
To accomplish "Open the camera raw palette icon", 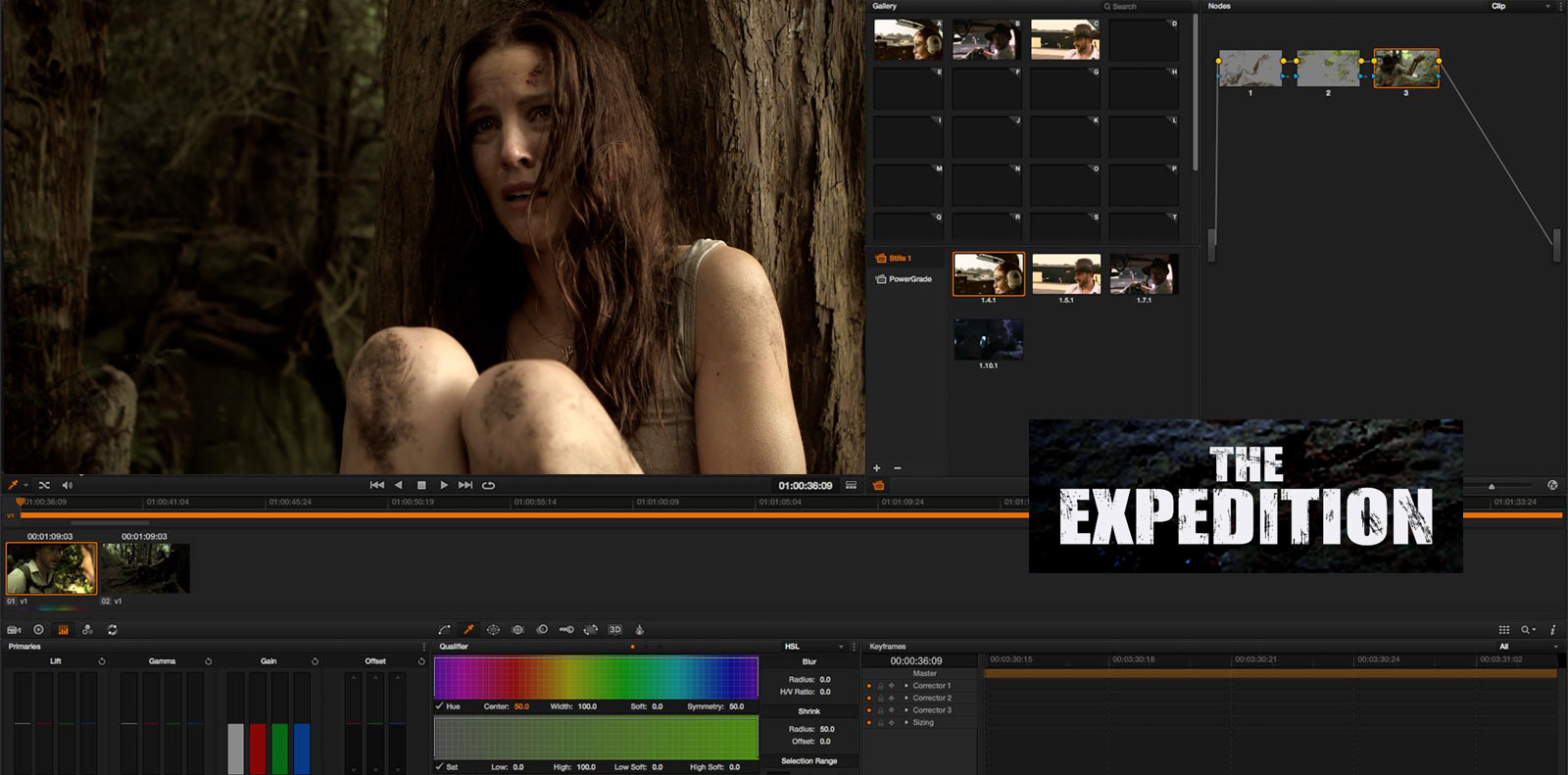I will click(x=14, y=630).
